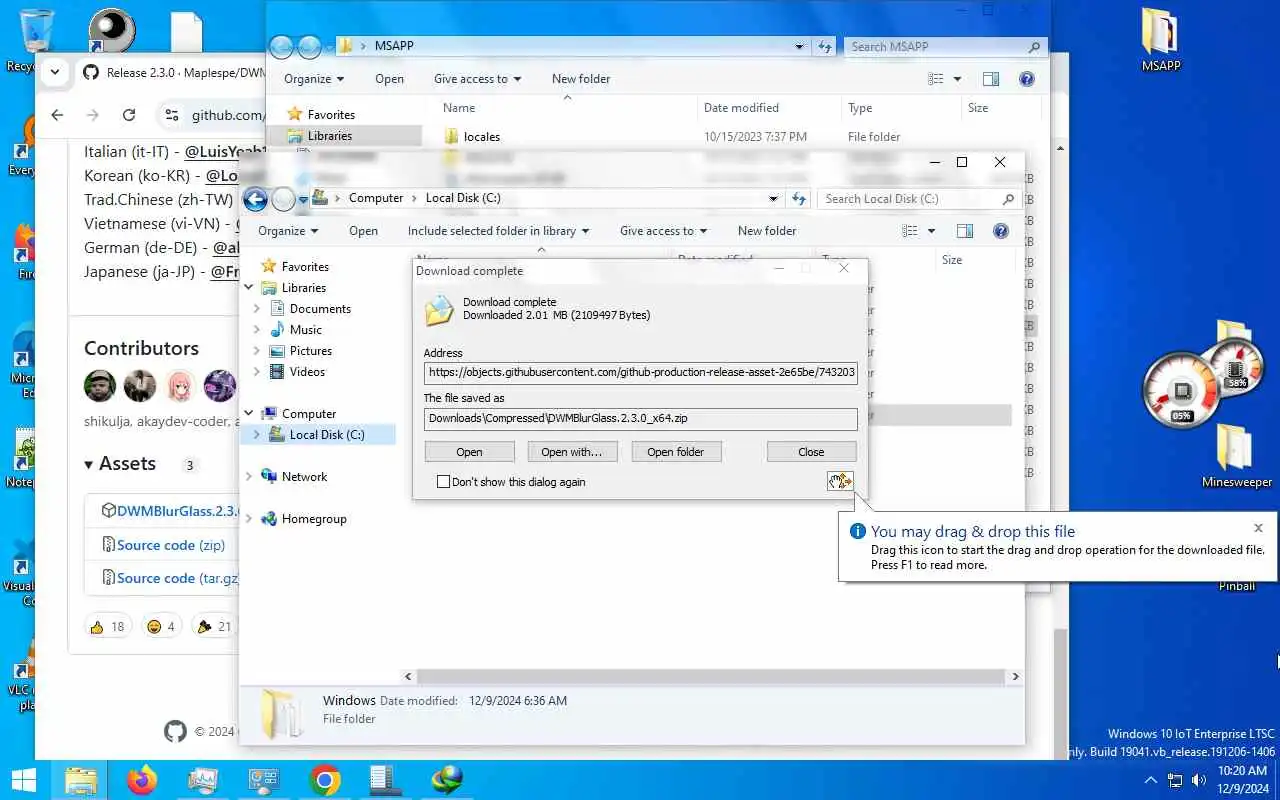The height and width of the screenshot is (800, 1280).
Task: Click the file saved as path field
Action: [x=640, y=418]
